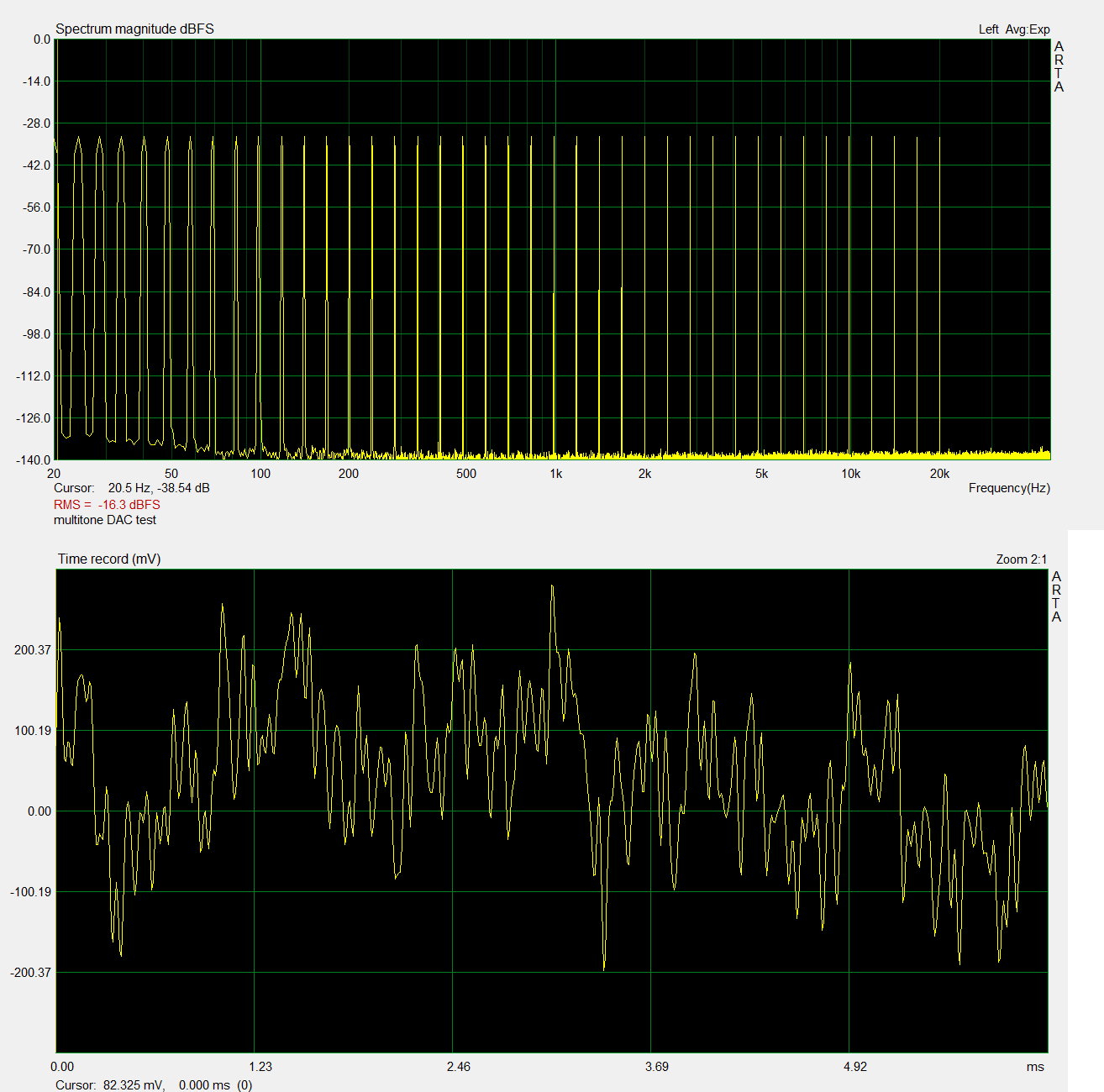Click the 5k frequency axis label
The width and height of the screenshot is (1104, 1092).
click(x=761, y=474)
